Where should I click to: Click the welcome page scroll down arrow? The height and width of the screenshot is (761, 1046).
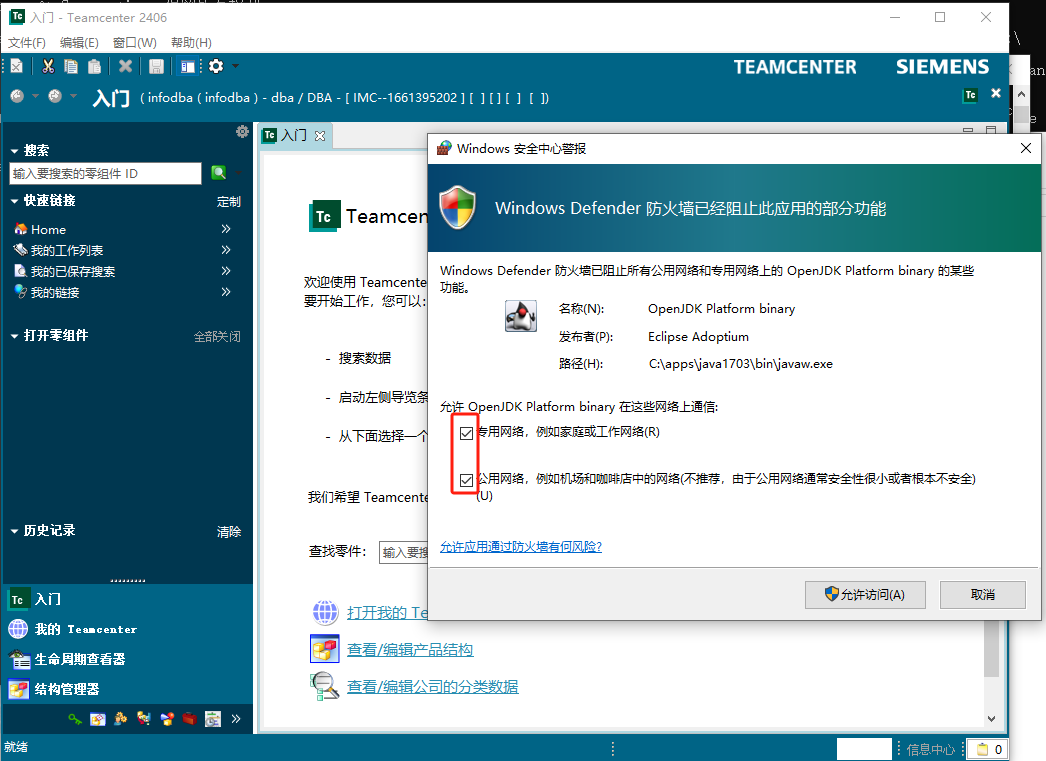[x=991, y=719]
